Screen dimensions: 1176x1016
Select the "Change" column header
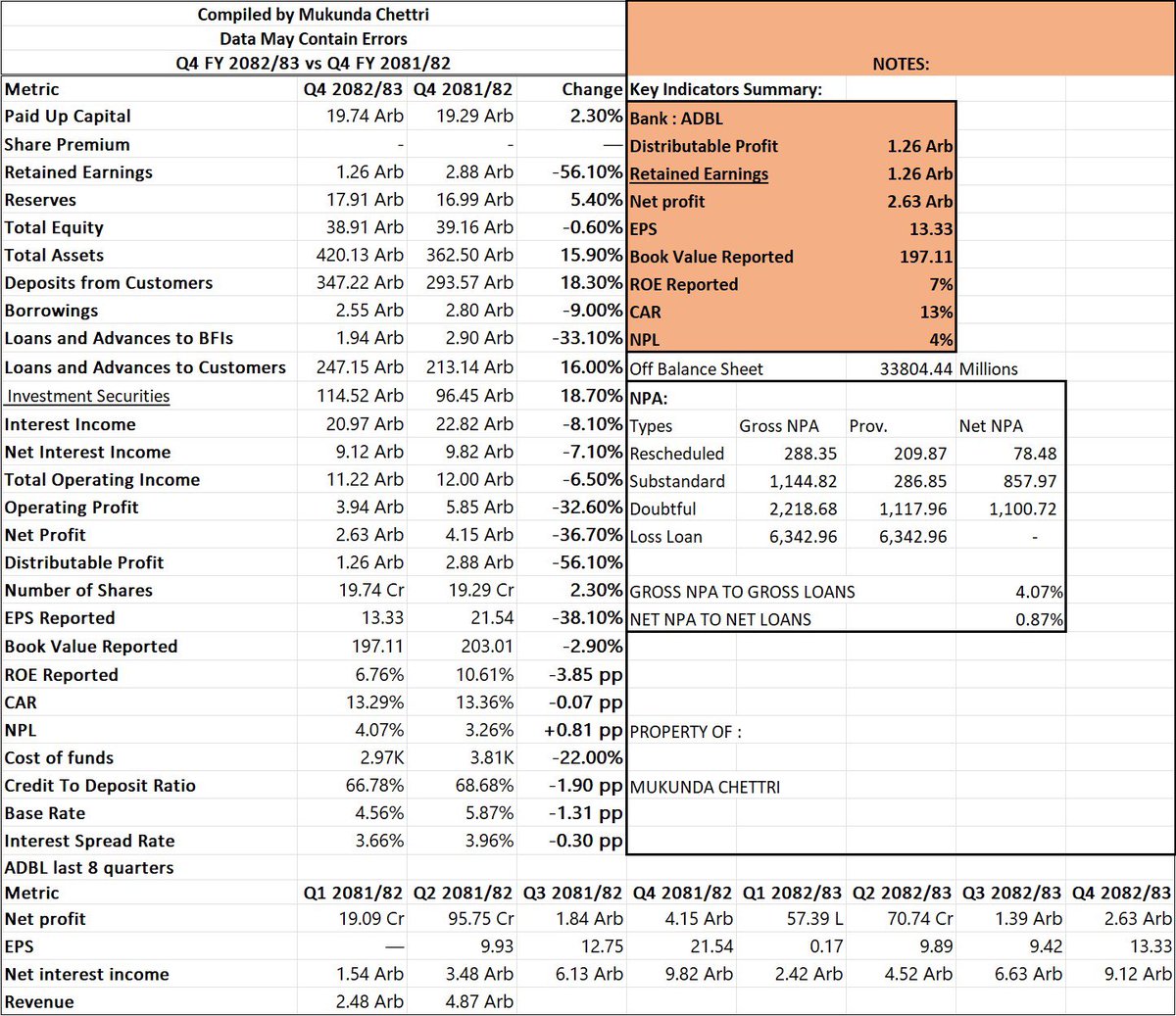(592, 89)
